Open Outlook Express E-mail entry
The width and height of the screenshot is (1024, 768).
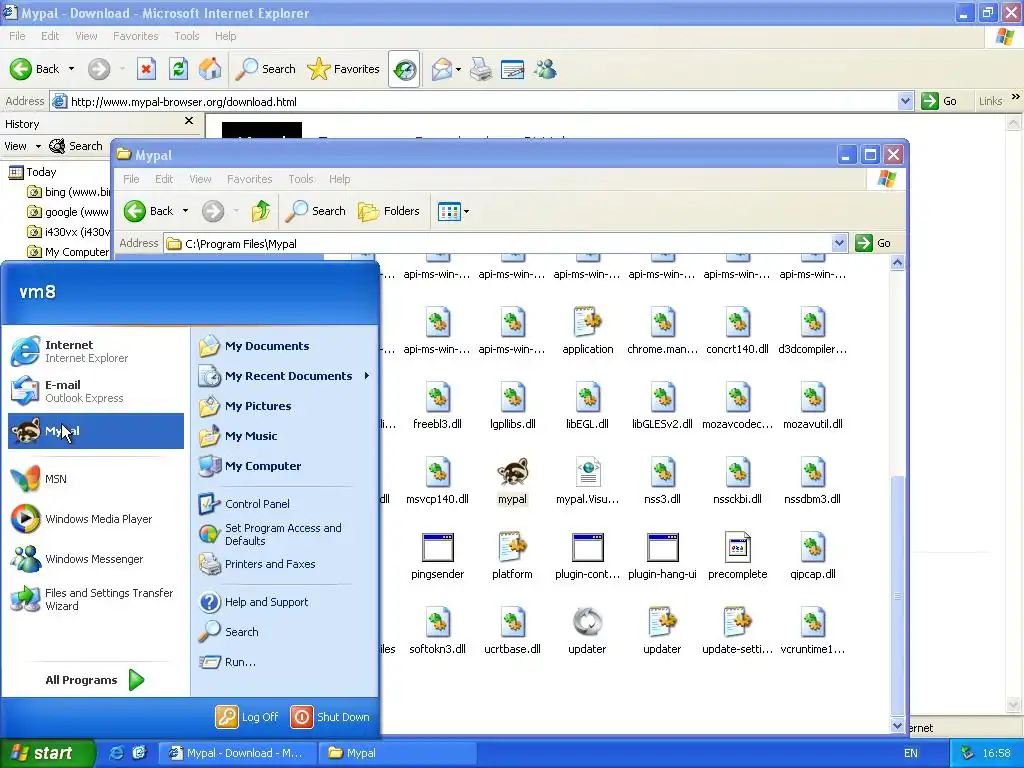(x=96, y=391)
